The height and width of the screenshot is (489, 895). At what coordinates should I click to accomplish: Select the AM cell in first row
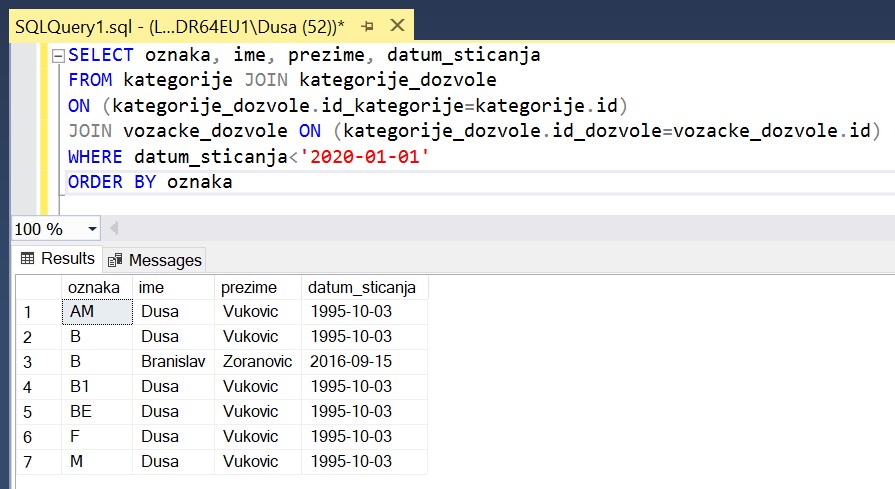point(95,312)
